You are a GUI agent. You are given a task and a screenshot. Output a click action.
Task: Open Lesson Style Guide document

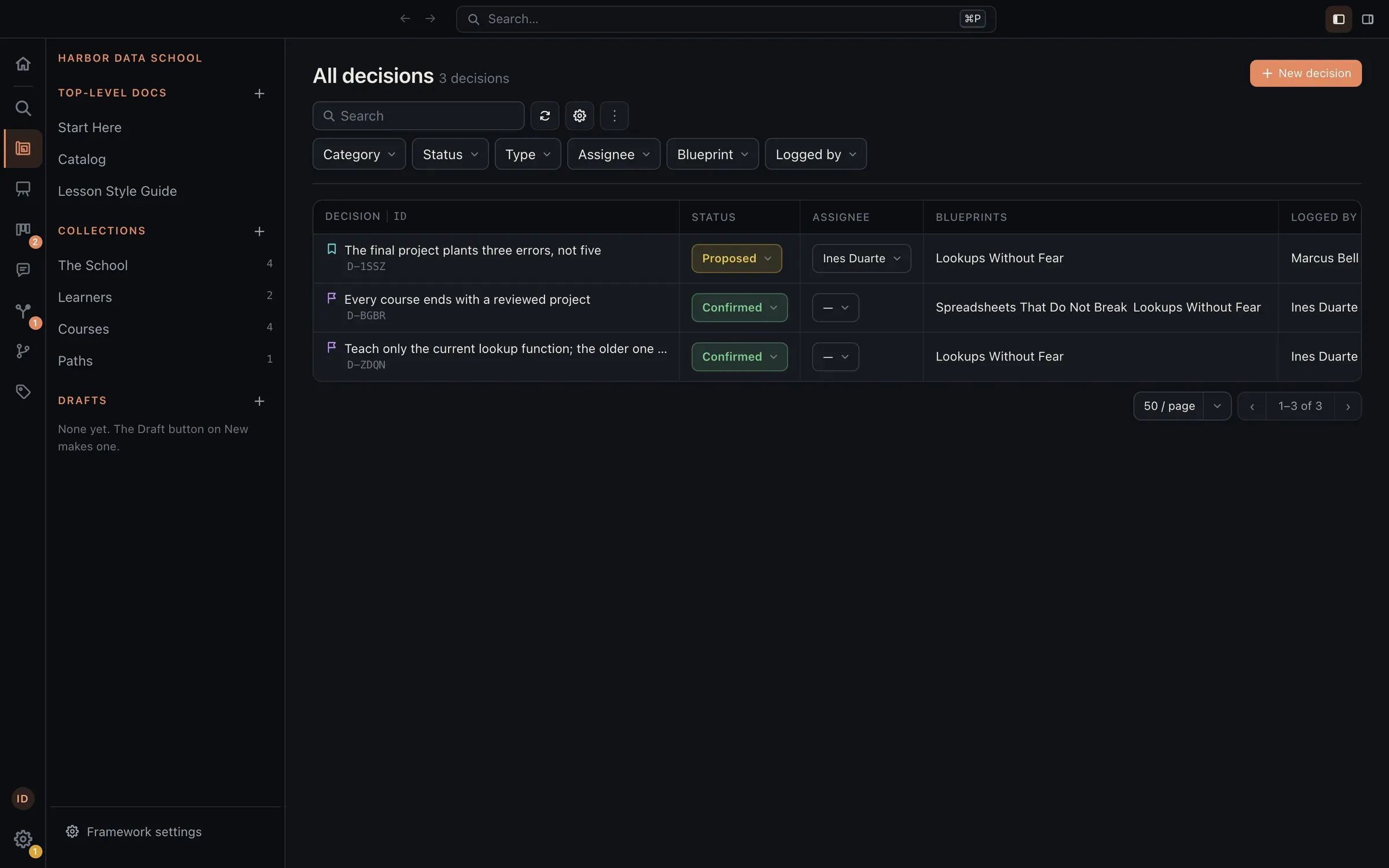[x=117, y=191]
